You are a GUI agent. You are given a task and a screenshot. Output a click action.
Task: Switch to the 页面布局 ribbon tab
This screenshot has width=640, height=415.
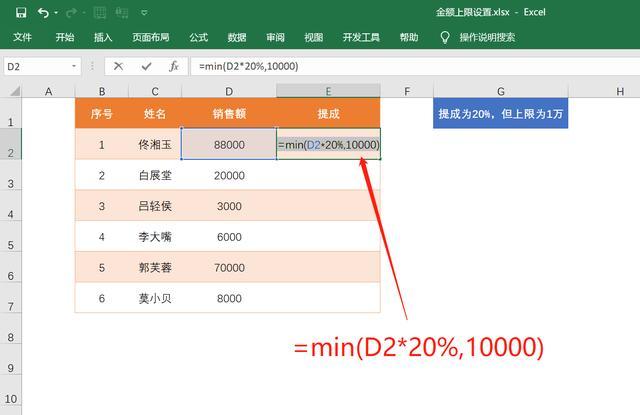pyautogui.click(x=150, y=38)
